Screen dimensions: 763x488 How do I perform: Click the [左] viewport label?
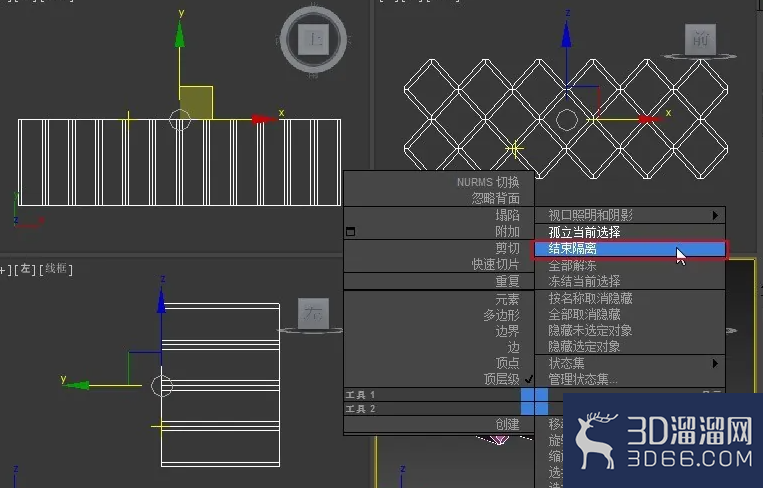[25, 270]
